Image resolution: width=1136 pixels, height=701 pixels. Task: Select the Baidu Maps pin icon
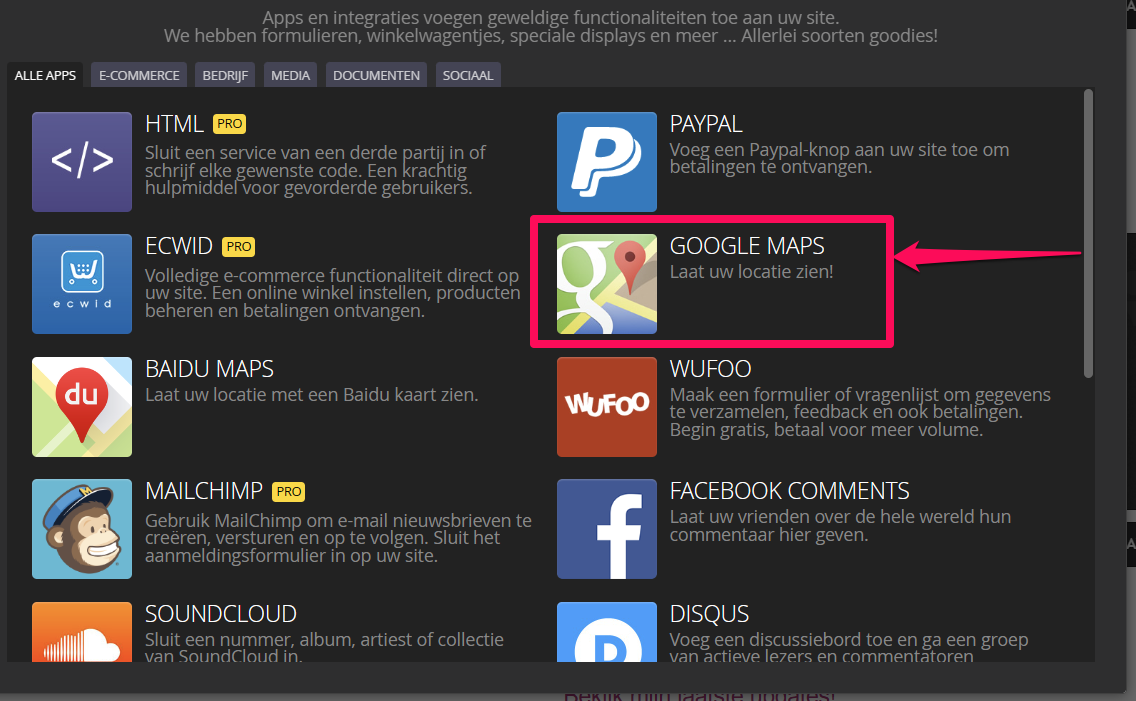[x=82, y=406]
